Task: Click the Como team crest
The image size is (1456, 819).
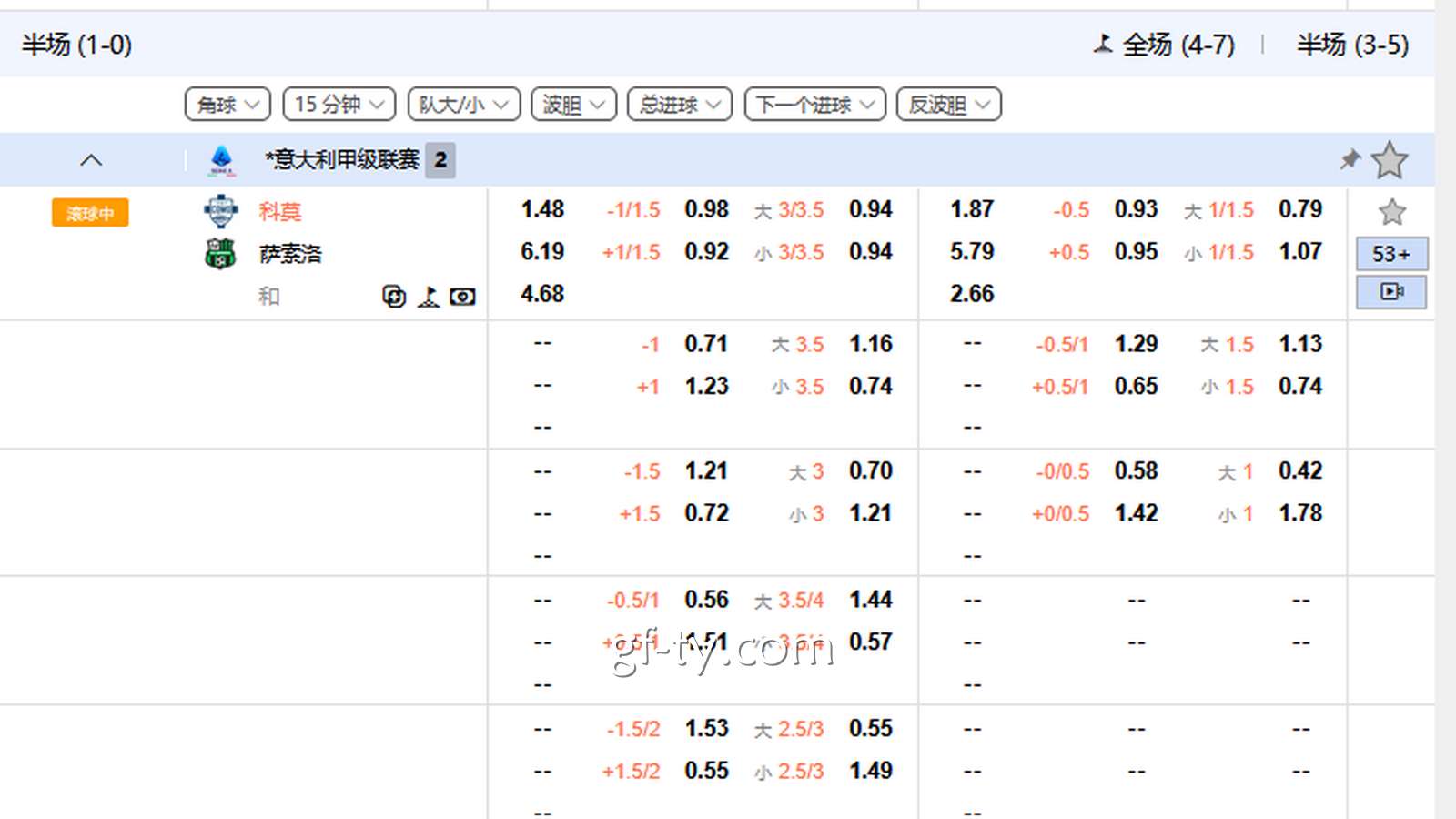Action: pos(220,211)
